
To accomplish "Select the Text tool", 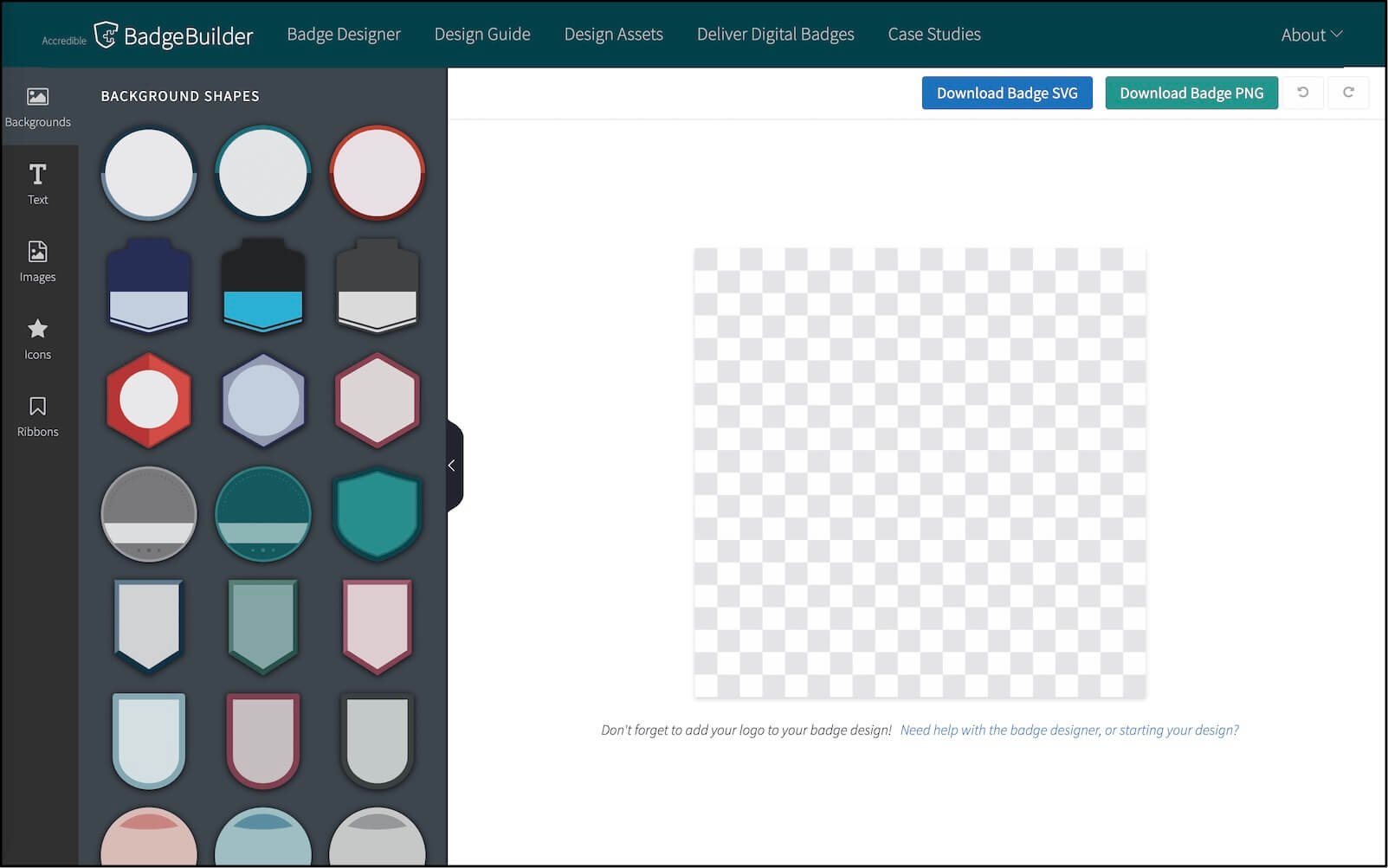I will tap(38, 184).
